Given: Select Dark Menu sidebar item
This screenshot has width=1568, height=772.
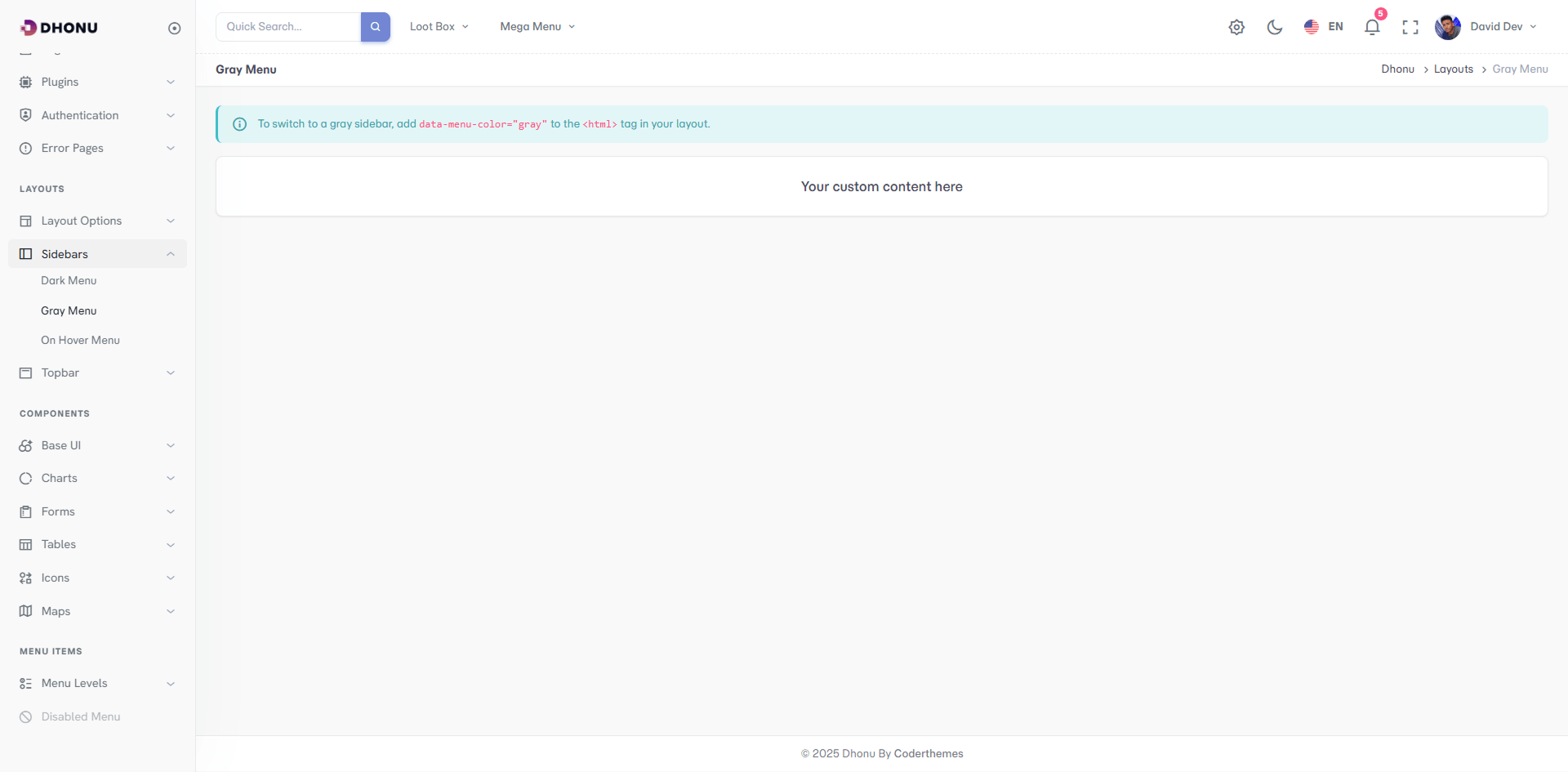Looking at the screenshot, I should point(69,280).
